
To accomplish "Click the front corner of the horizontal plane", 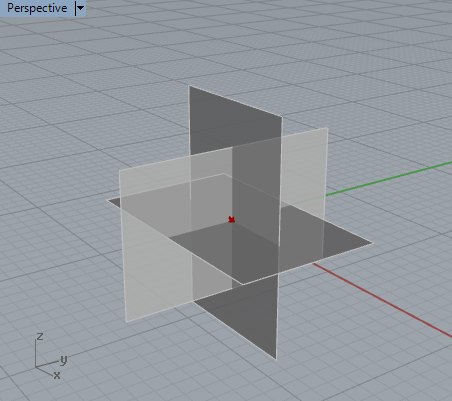I will coord(243,284).
